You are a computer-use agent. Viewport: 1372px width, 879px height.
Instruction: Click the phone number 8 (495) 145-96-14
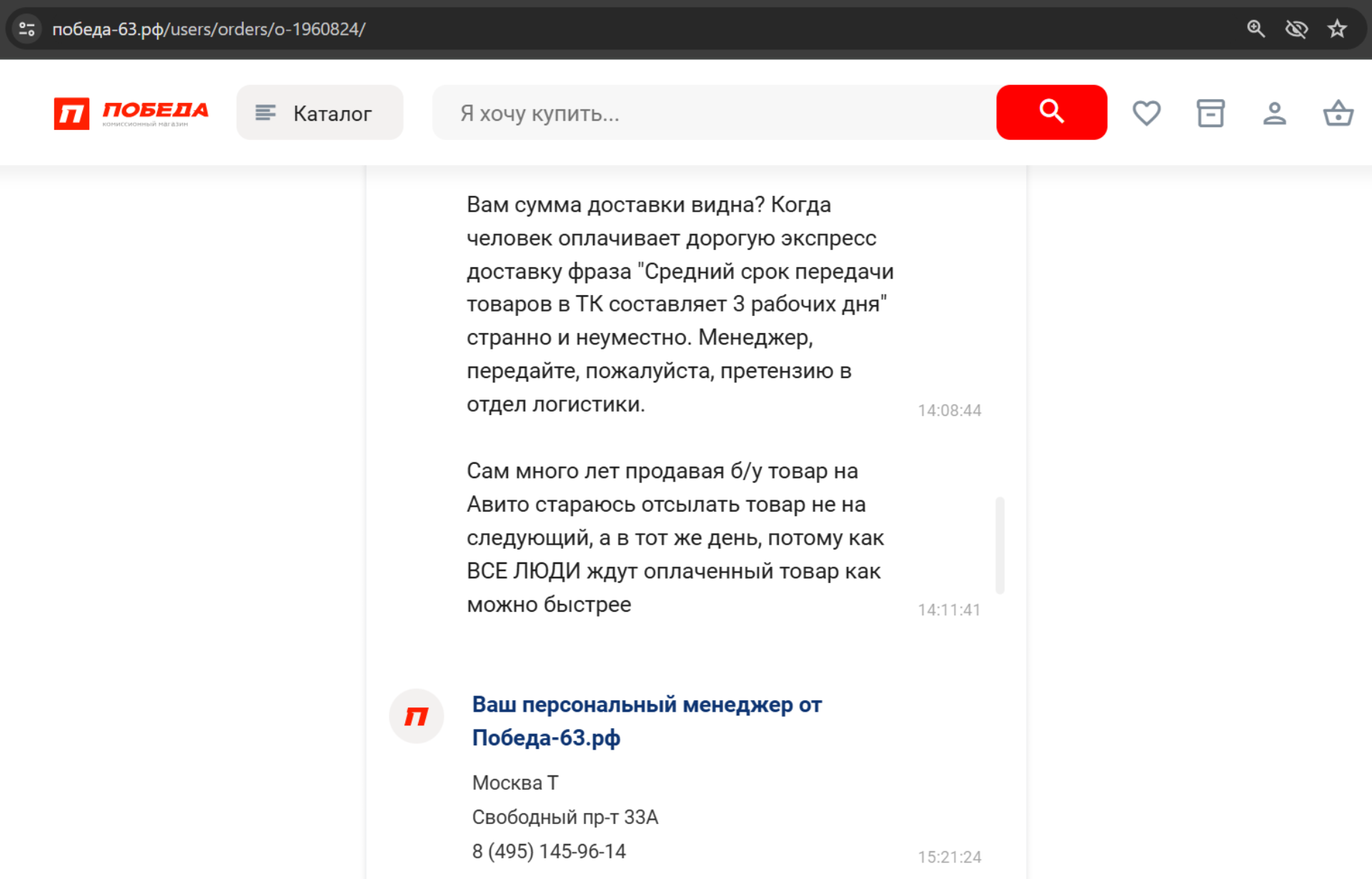pyautogui.click(x=549, y=851)
